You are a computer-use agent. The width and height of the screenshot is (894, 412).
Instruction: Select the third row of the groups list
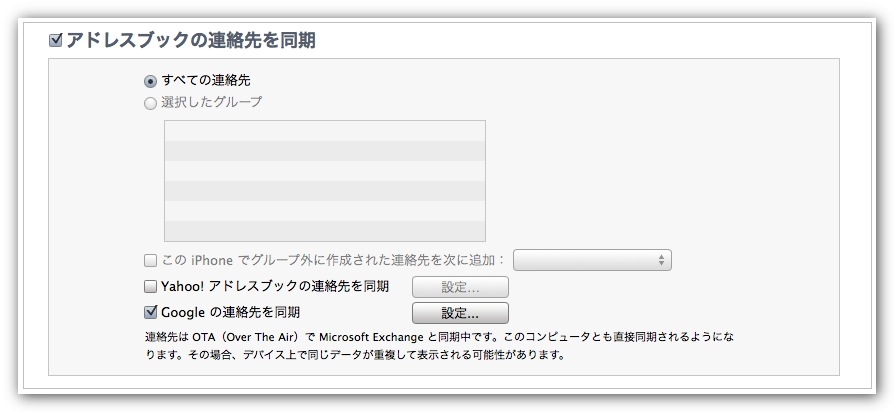pos(324,171)
